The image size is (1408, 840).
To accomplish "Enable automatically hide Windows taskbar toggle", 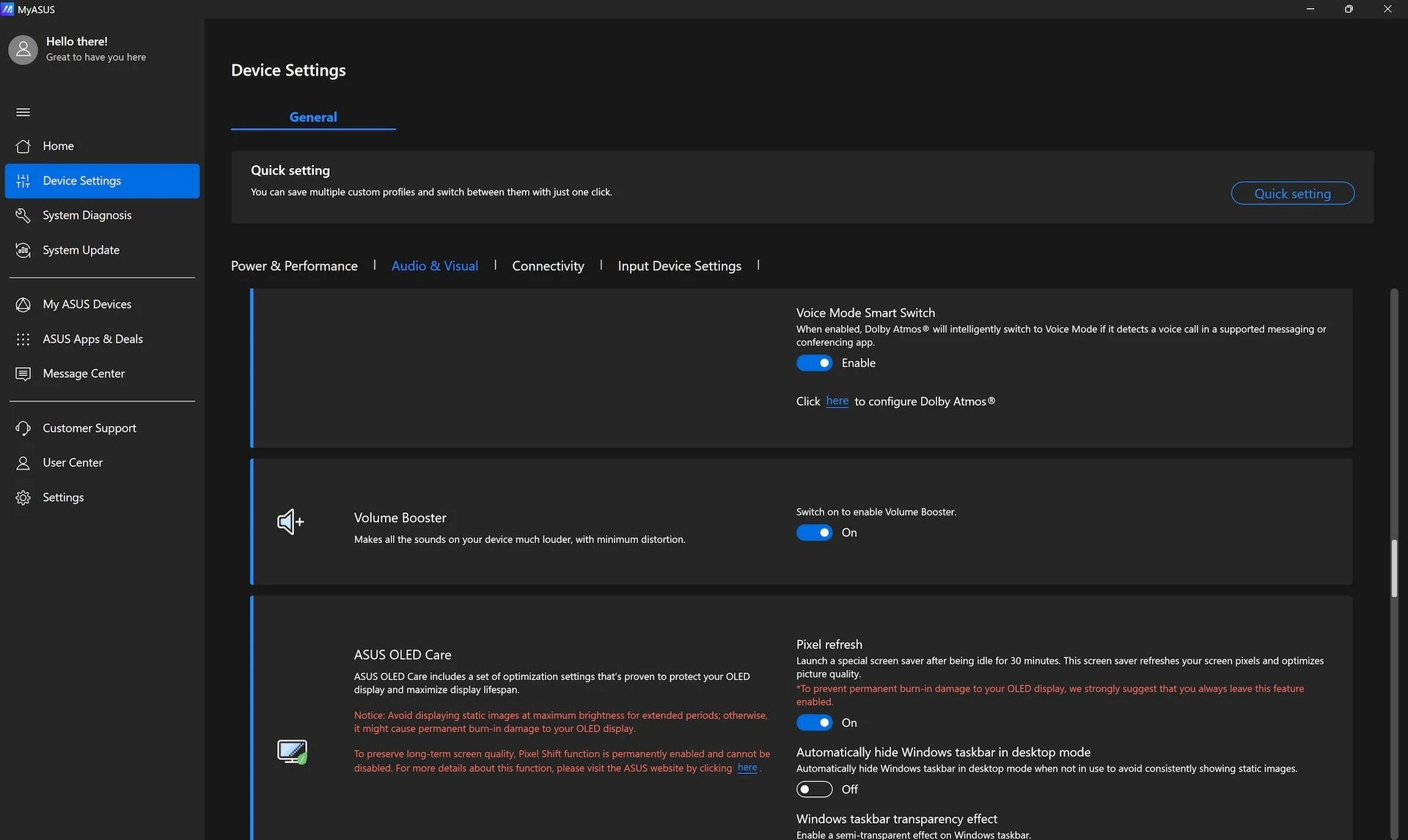I will (x=814, y=789).
